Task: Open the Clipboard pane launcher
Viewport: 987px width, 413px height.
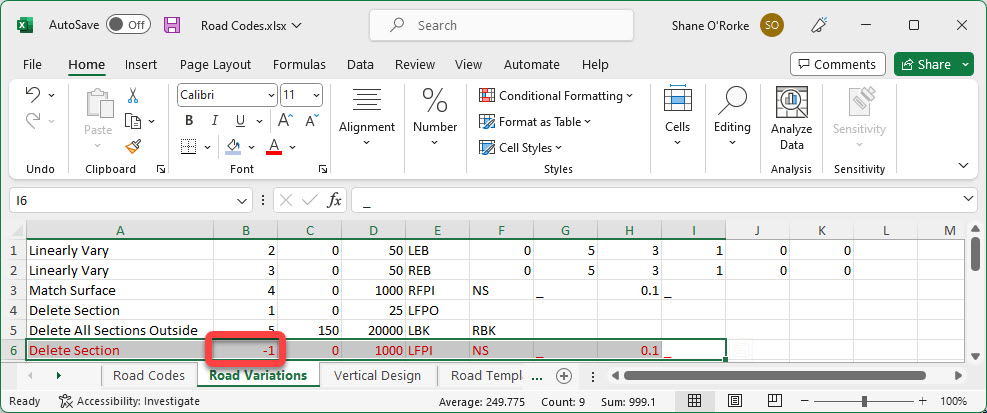Action: tap(161, 169)
